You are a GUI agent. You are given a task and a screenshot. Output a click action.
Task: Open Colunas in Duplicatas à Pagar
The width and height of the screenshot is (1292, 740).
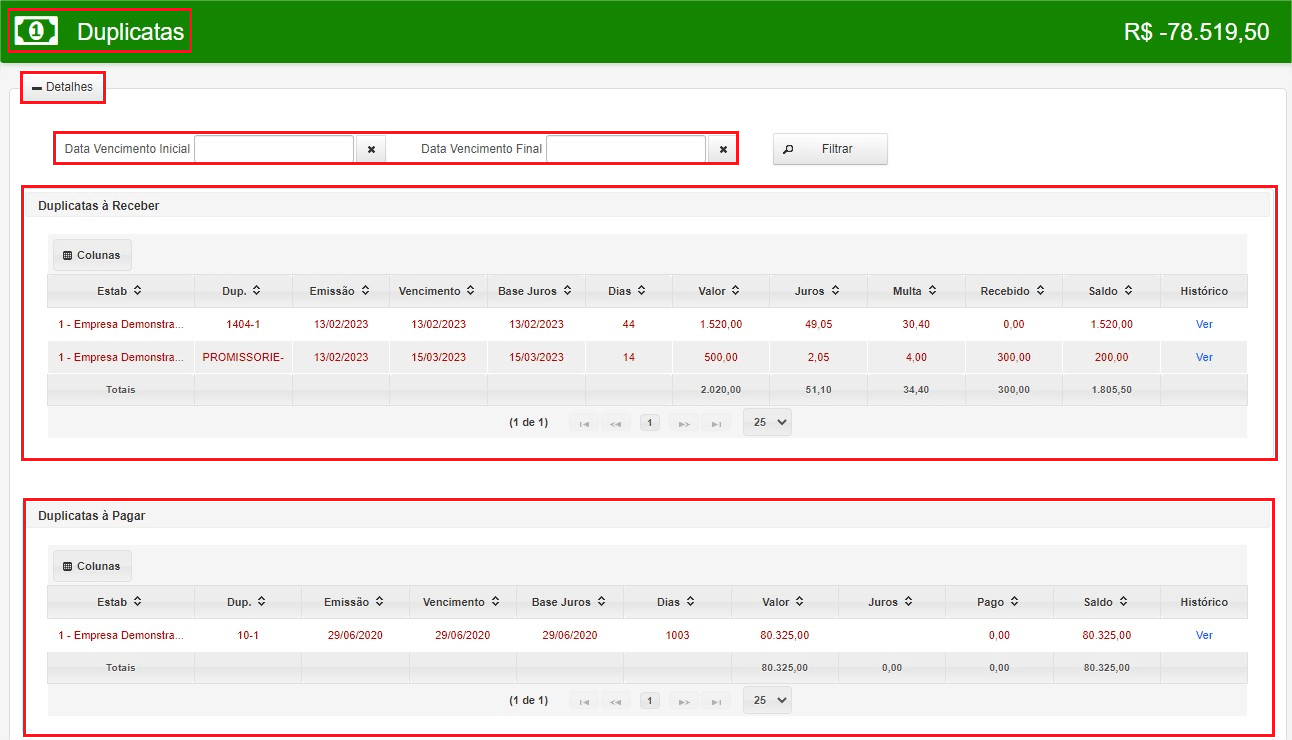pos(91,564)
